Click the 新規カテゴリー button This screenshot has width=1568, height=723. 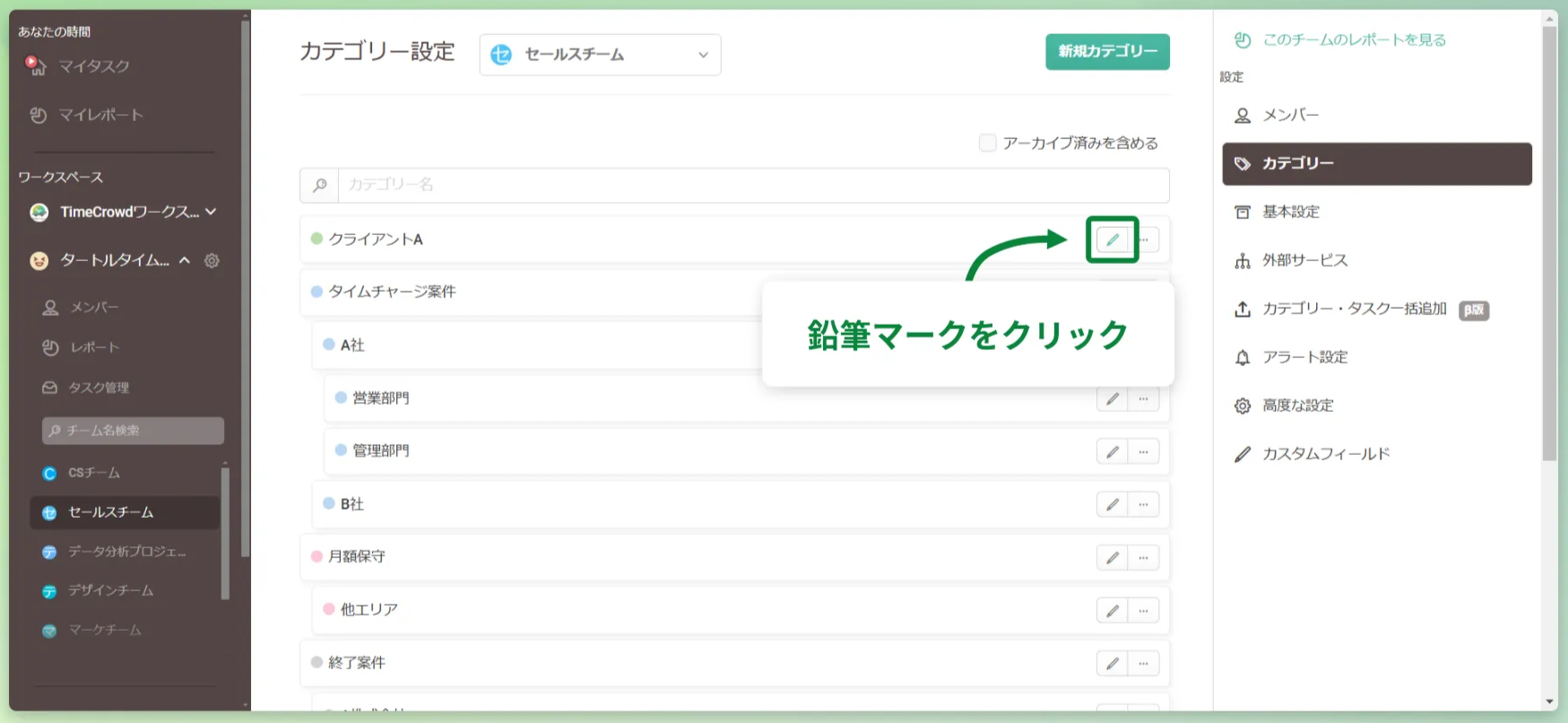point(1107,52)
